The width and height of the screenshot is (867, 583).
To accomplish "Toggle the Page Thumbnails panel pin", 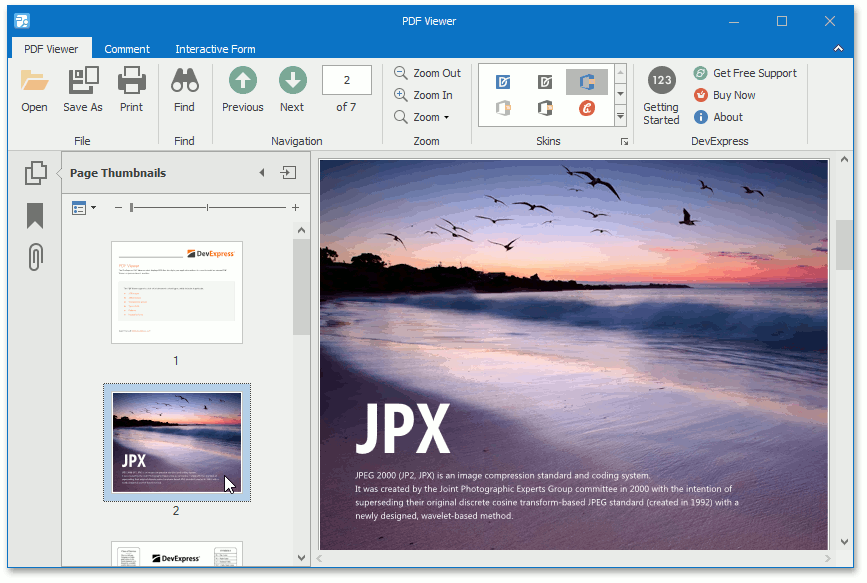I will [x=288, y=173].
